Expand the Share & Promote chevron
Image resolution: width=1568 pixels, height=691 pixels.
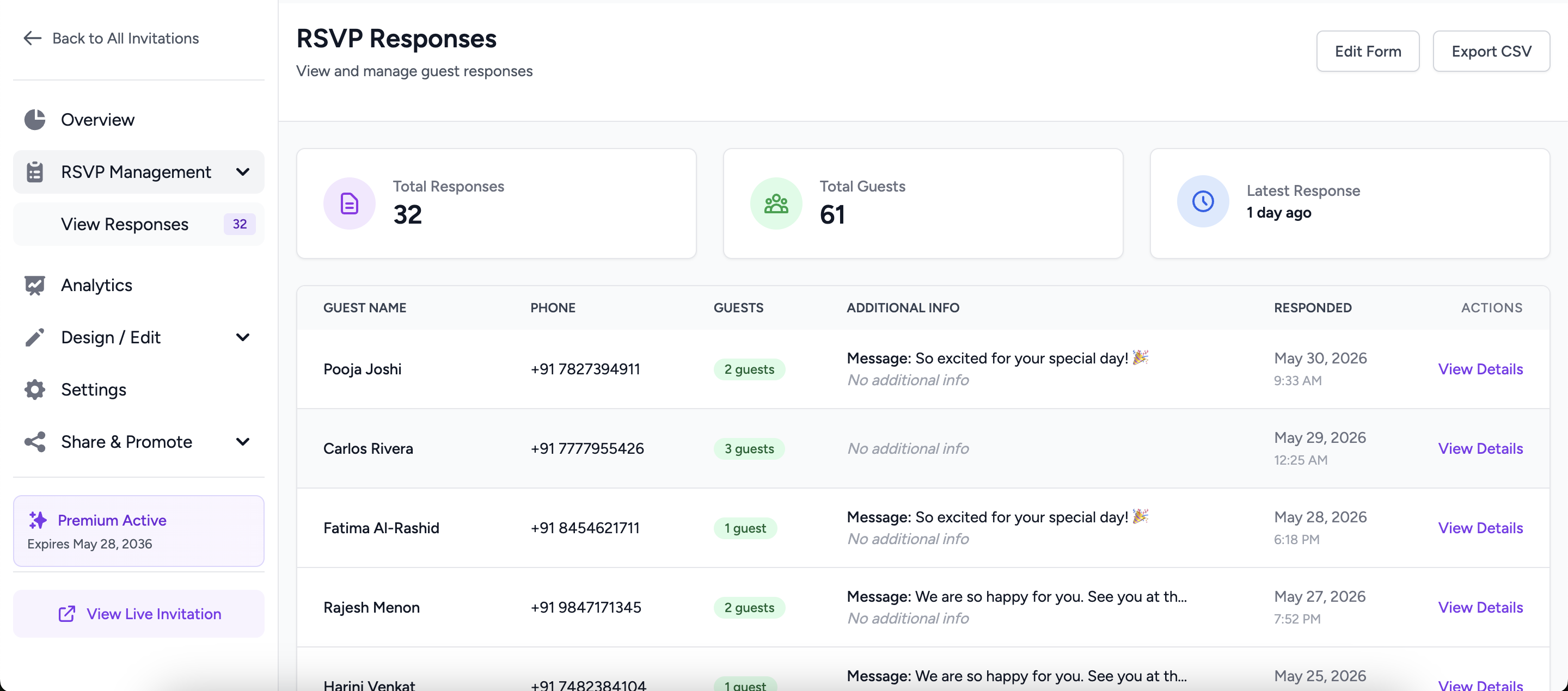pos(242,442)
